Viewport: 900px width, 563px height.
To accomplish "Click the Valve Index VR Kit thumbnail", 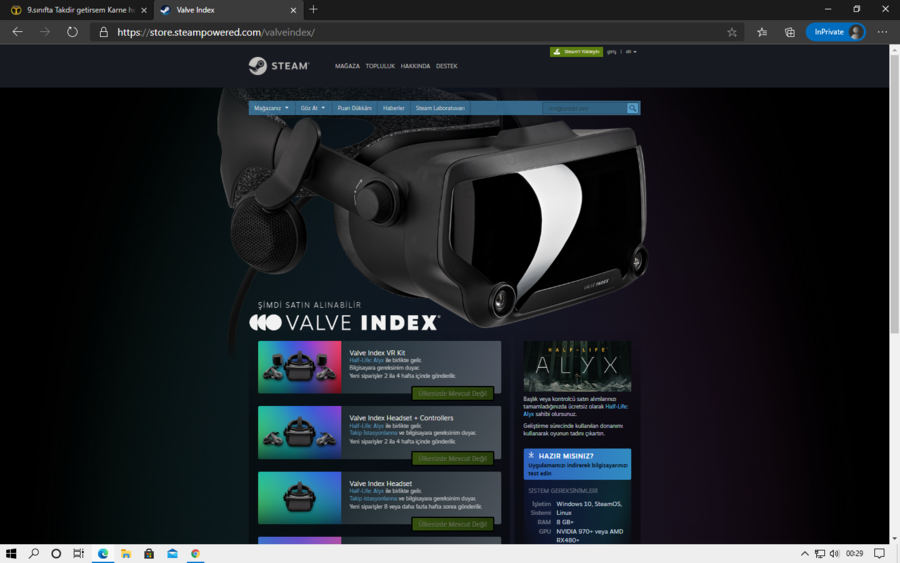I will click(300, 367).
